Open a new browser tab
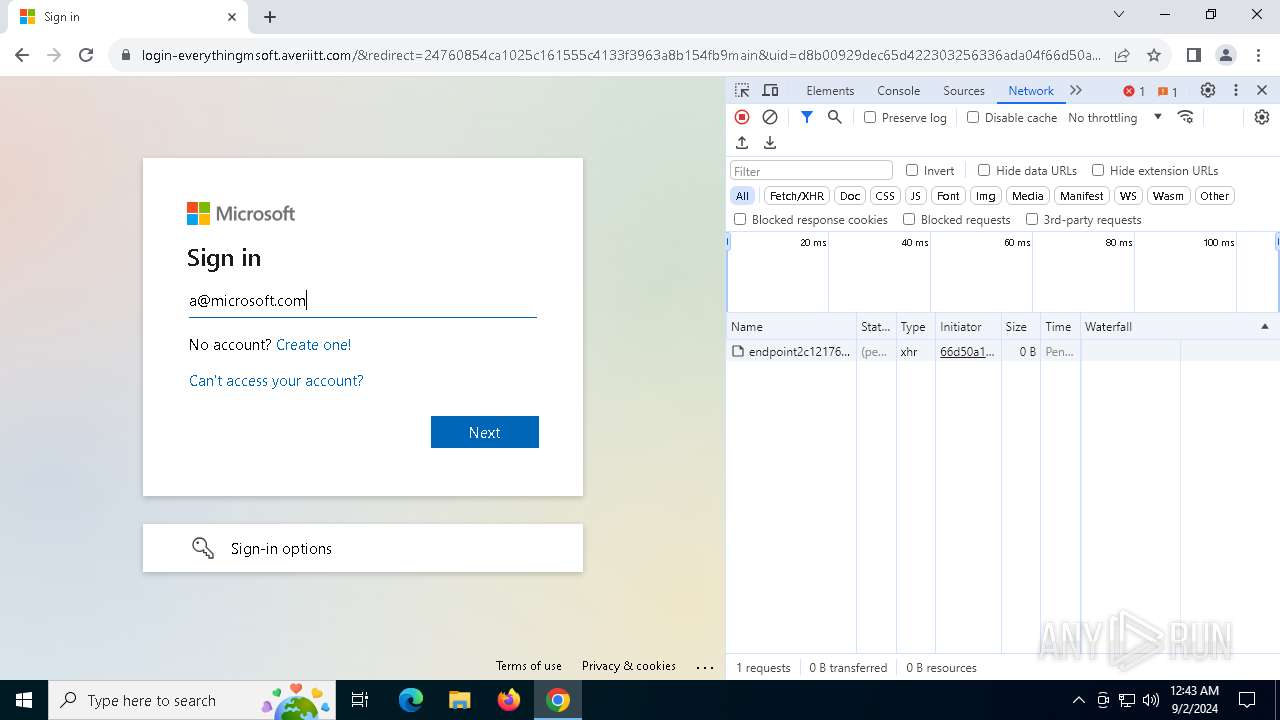The image size is (1280, 720). [270, 17]
